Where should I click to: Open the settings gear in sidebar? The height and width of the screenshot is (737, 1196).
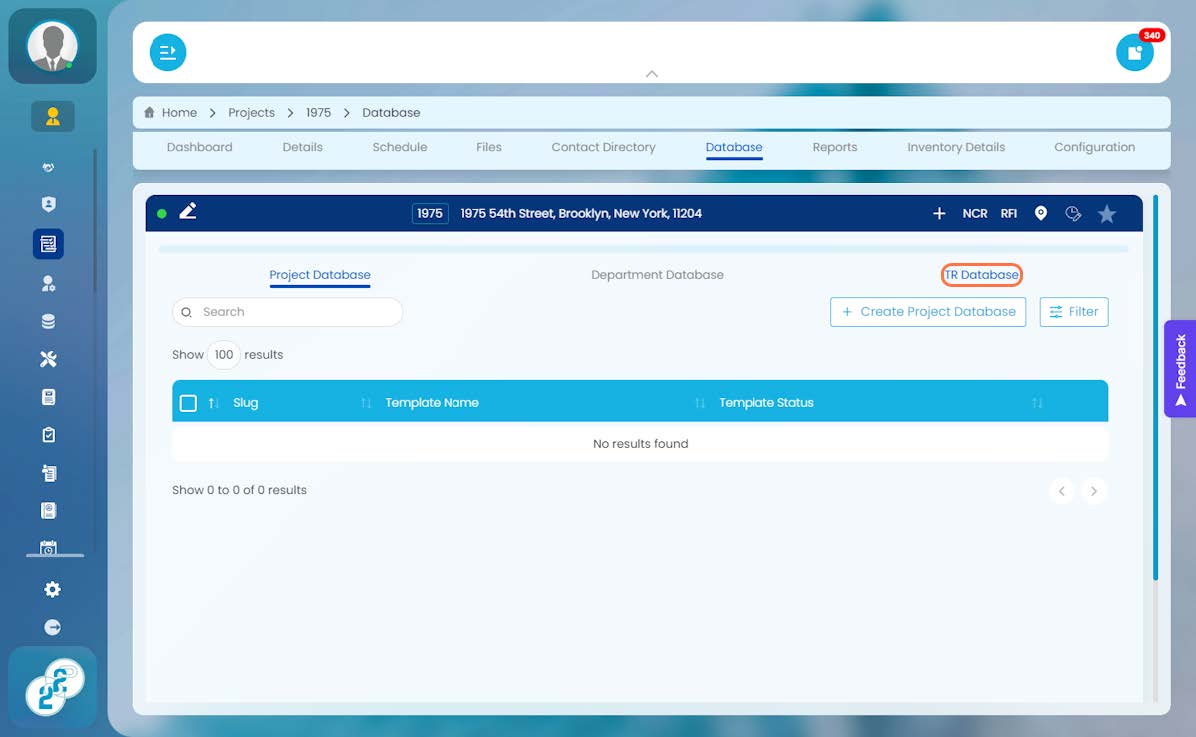click(x=52, y=589)
